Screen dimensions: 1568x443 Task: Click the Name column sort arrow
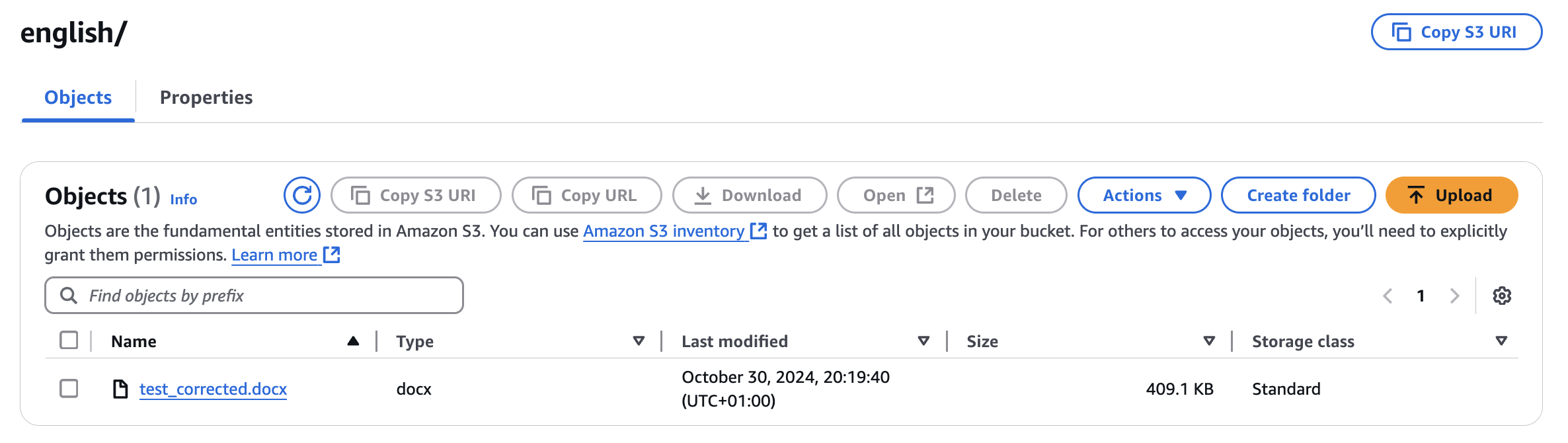[x=353, y=341]
